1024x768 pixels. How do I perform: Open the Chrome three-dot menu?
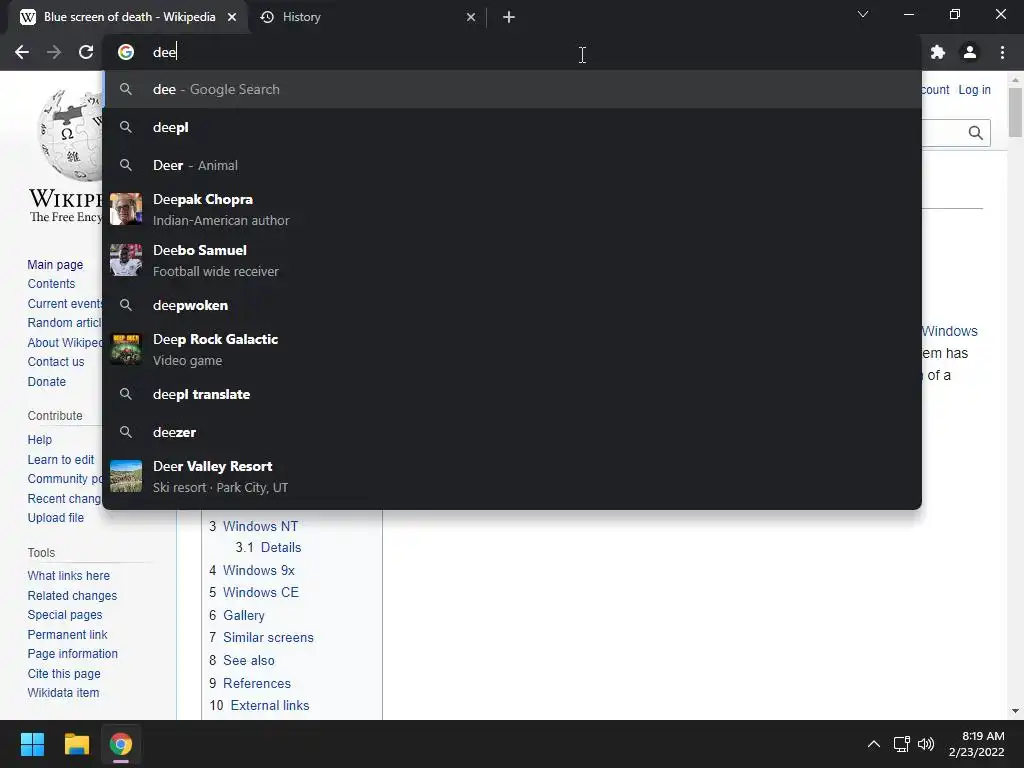point(1002,52)
